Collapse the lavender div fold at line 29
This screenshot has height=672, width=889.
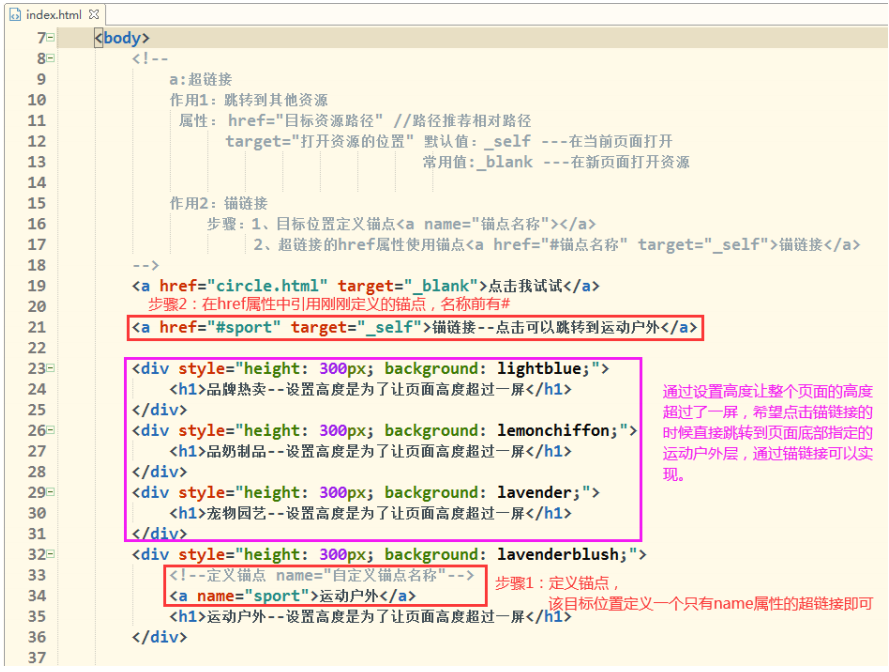[x=50, y=492]
